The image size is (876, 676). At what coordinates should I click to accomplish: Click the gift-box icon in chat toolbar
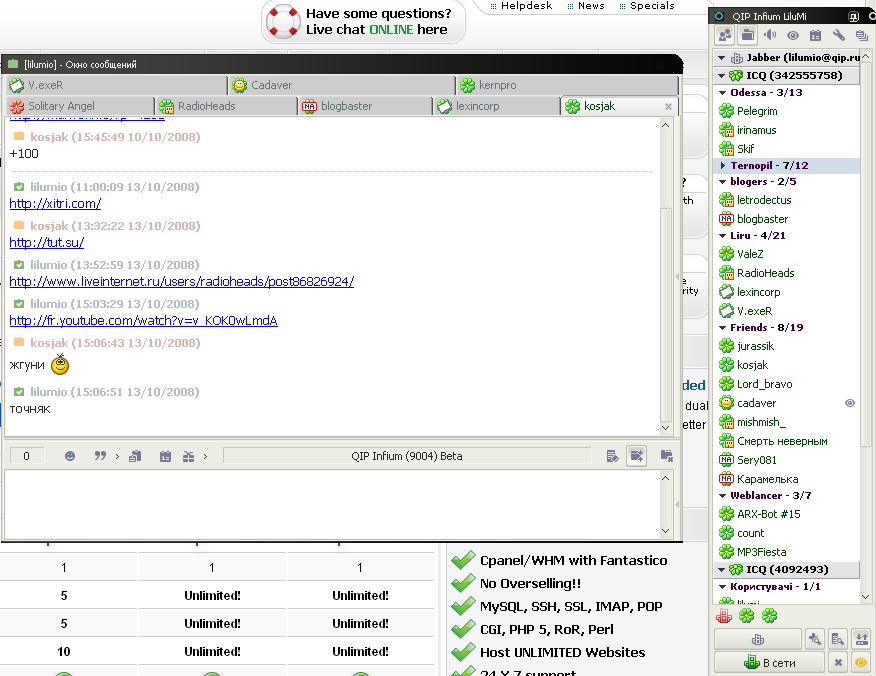tap(189, 456)
